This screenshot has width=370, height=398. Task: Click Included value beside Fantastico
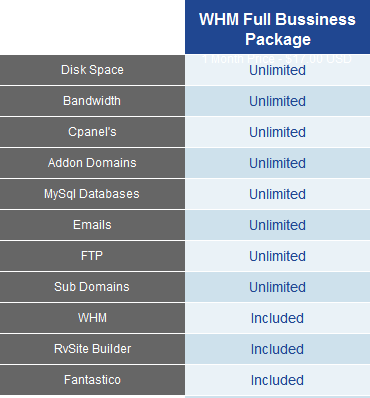pyautogui.click(x=277, y=380)
